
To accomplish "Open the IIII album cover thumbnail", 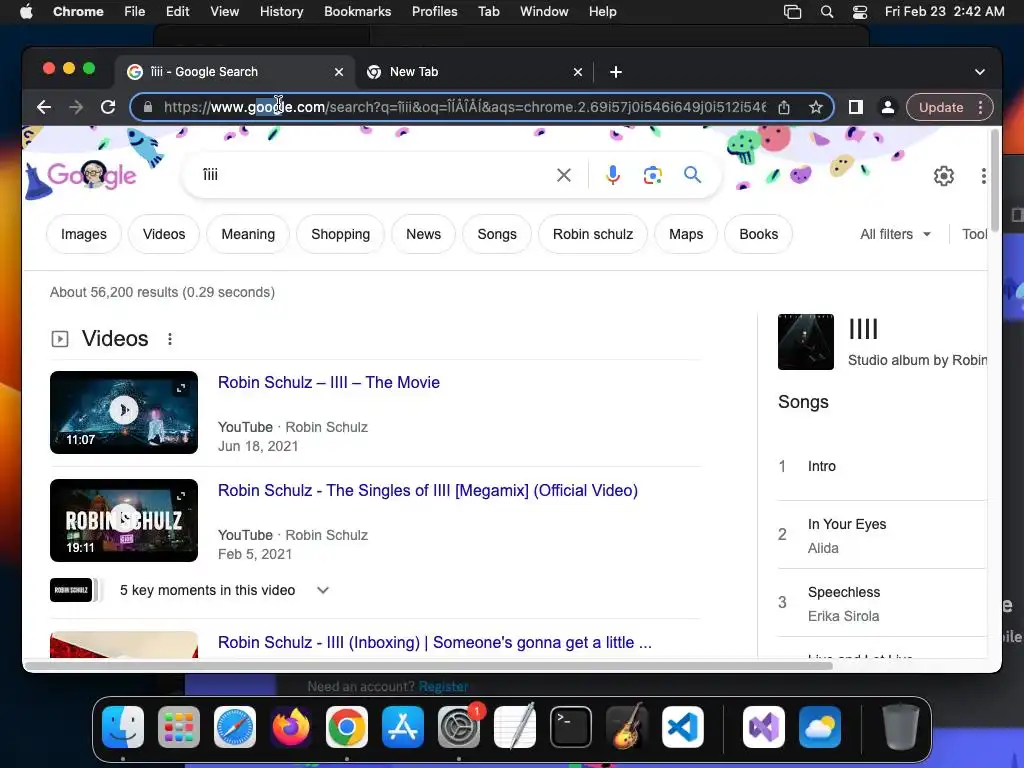I will tap(806, 342).
